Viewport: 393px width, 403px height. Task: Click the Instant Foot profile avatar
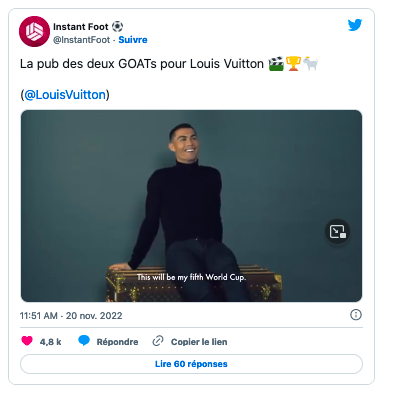34,31
